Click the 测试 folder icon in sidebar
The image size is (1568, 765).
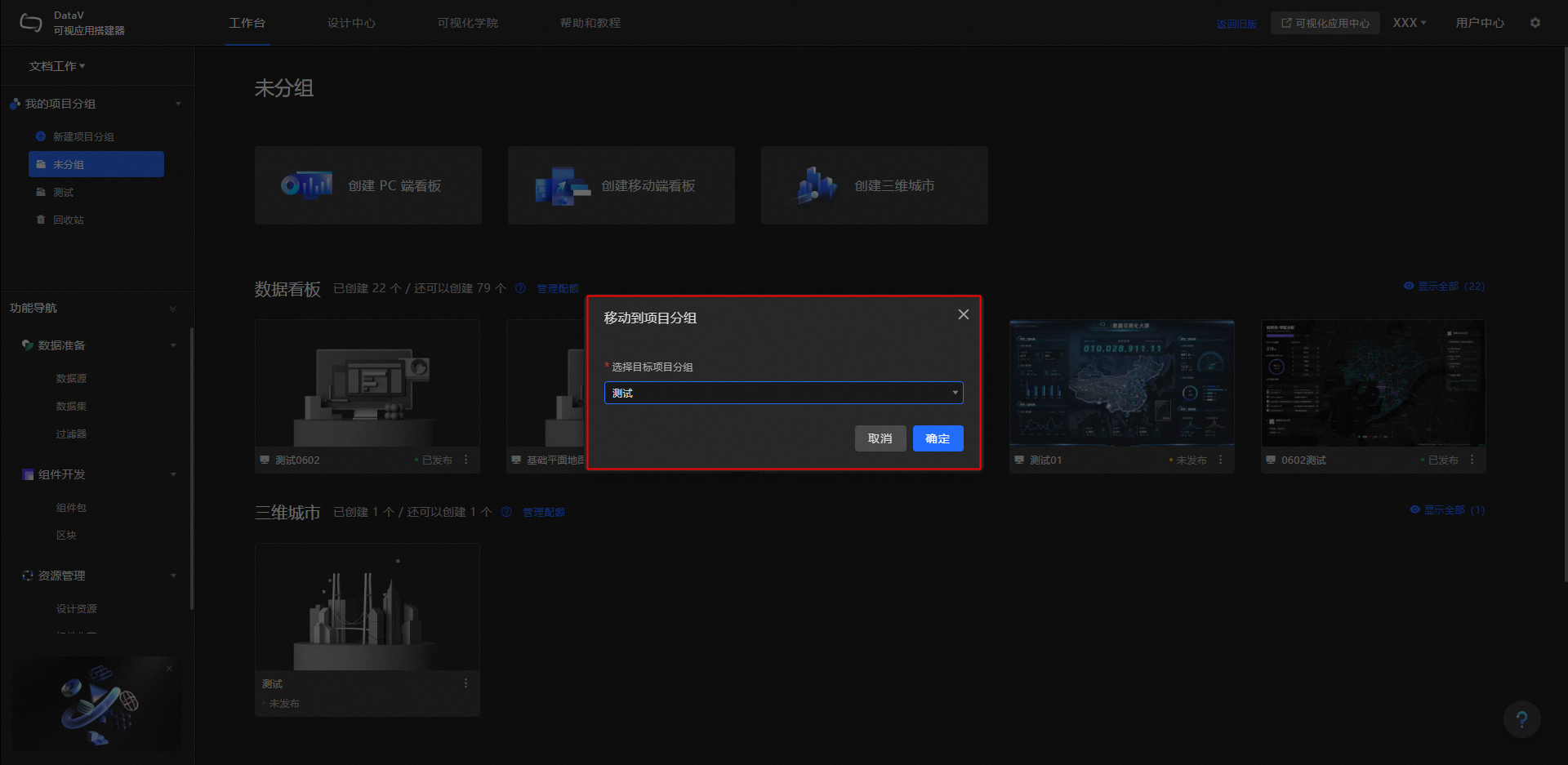coord(41,192)
